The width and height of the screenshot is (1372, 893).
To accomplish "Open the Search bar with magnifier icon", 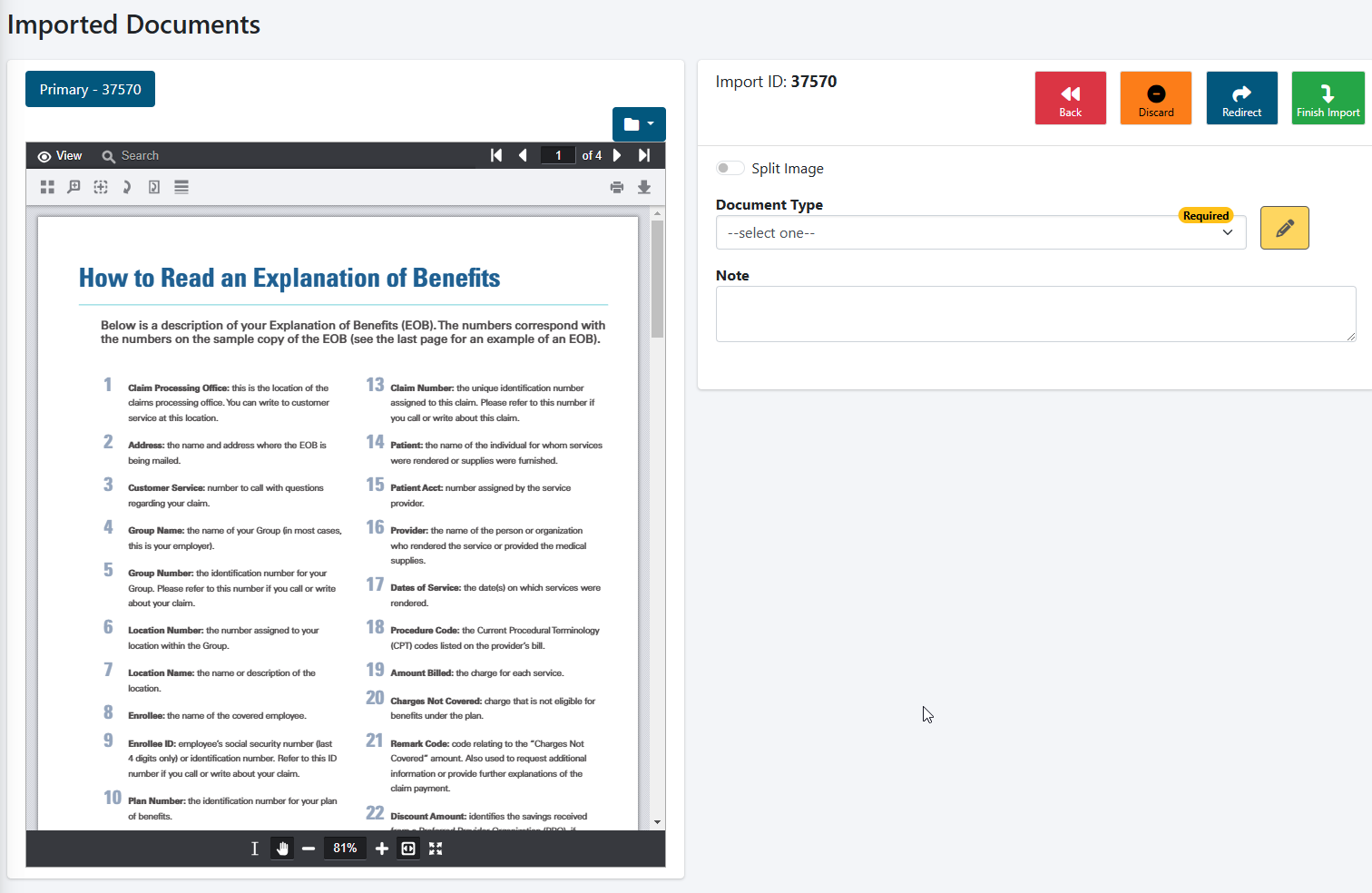I will coord(131,155).
